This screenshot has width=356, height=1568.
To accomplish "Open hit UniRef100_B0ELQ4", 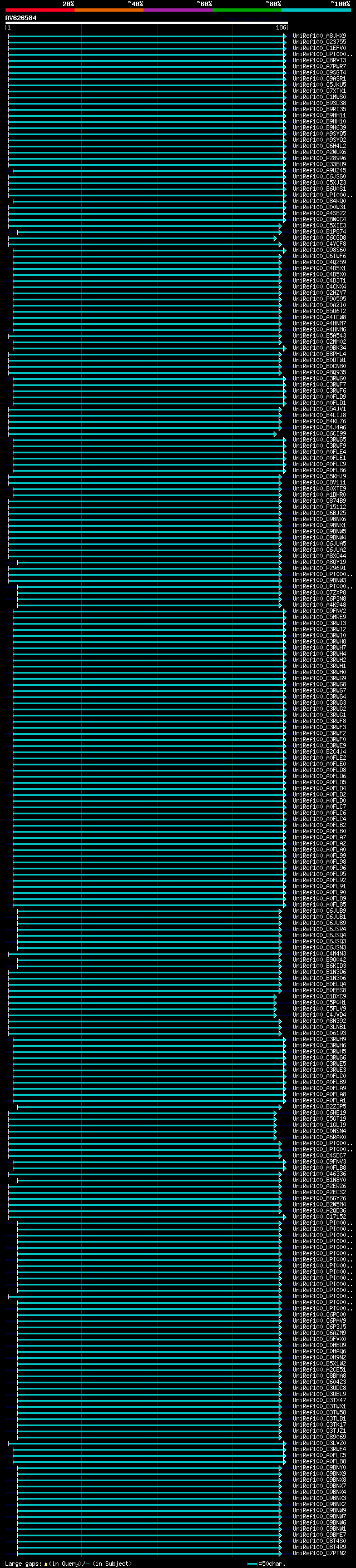I will pos(319,985).
